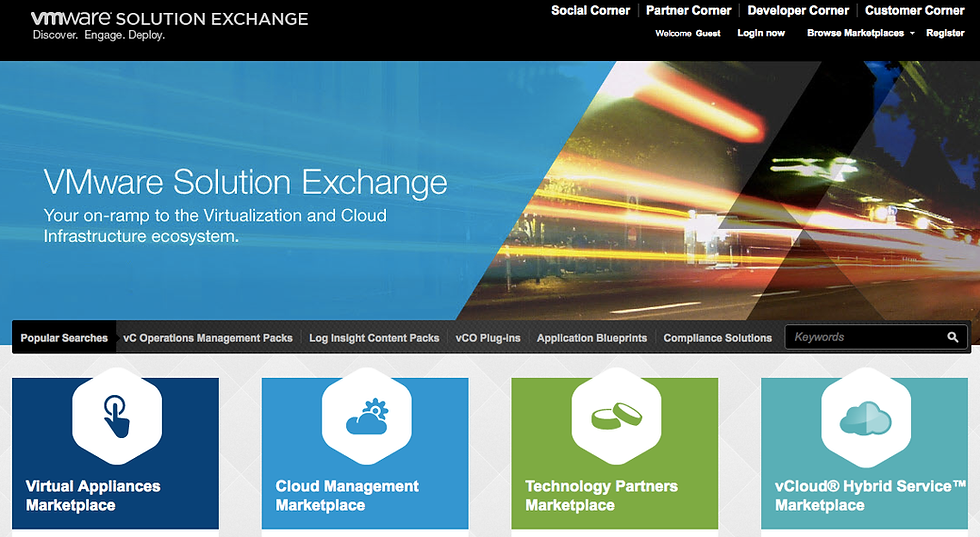The width and height of the screenshot is (980, 537).
Task: Click the Login now link
Action: click(761, 33)
